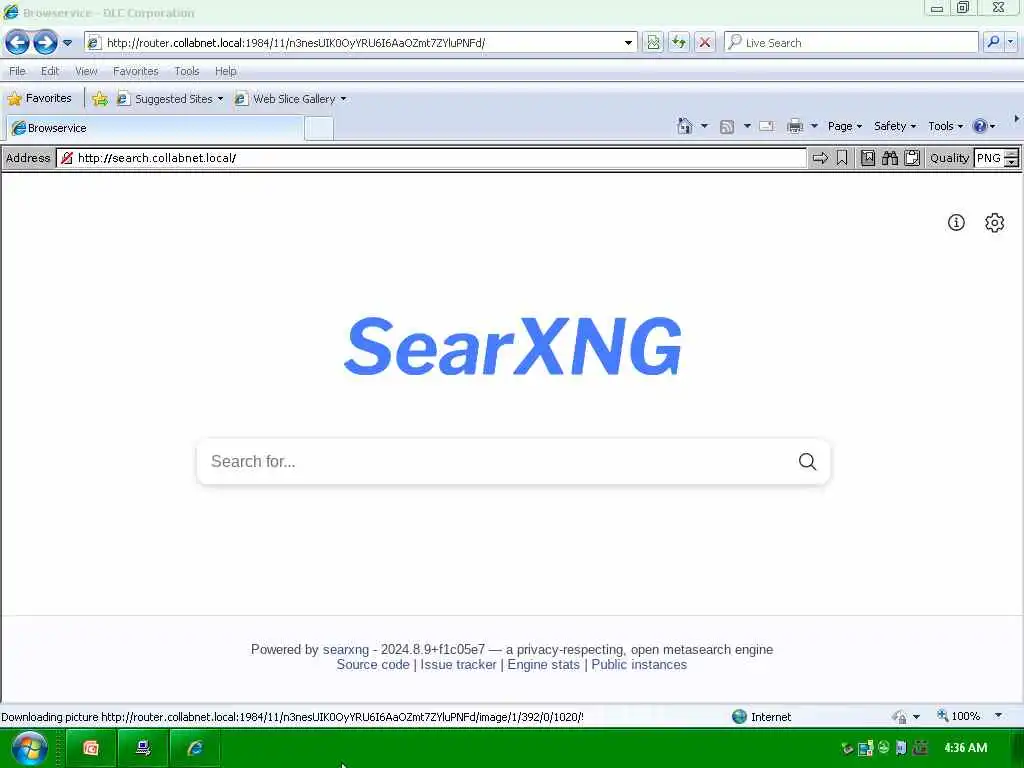Open the recent pages dropdown beside Forward
This screenshot has height=768, width=1024.
pyautogui.click(x=67, y=43)
